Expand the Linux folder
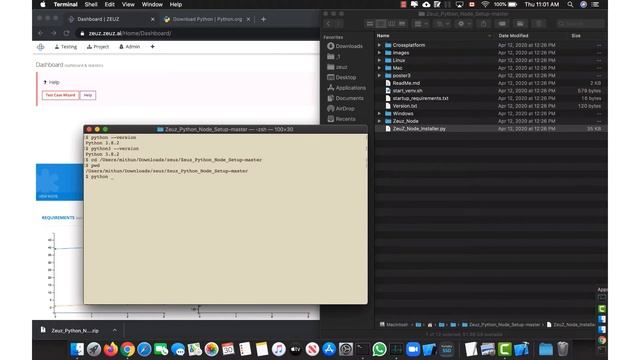 pyautogui.click(x=379, y=60)
